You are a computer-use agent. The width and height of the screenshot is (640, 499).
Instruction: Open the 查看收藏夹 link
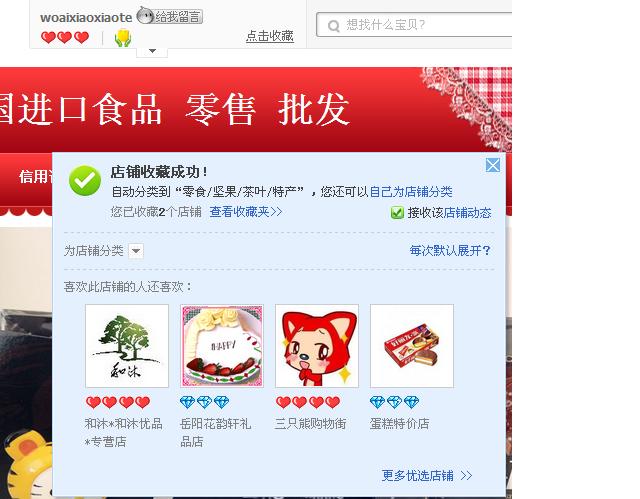(246, 212)
